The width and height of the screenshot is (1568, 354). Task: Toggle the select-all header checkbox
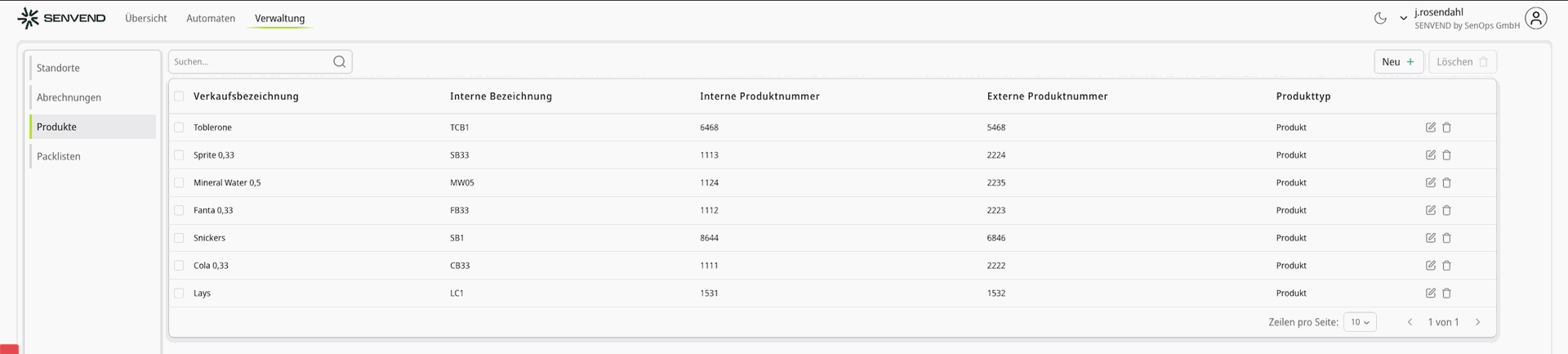pos(179,96)
